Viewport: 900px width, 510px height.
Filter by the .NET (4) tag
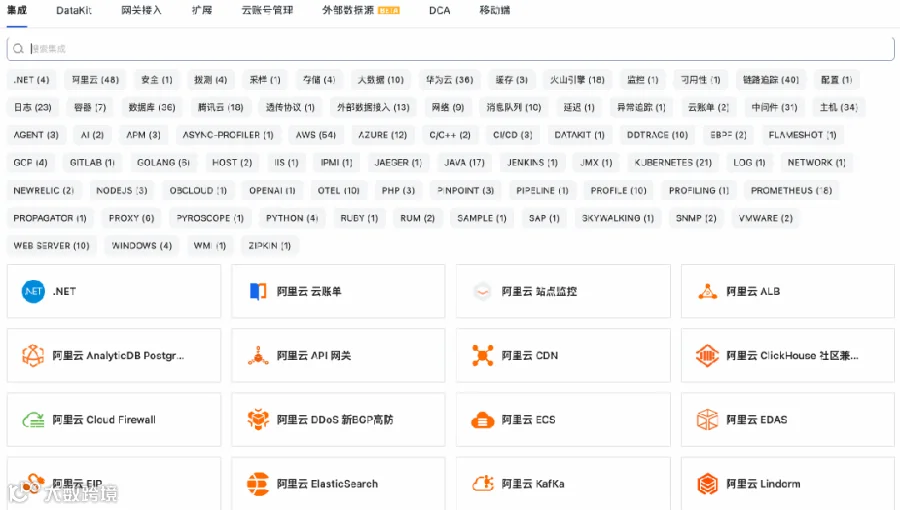(32, 80)
